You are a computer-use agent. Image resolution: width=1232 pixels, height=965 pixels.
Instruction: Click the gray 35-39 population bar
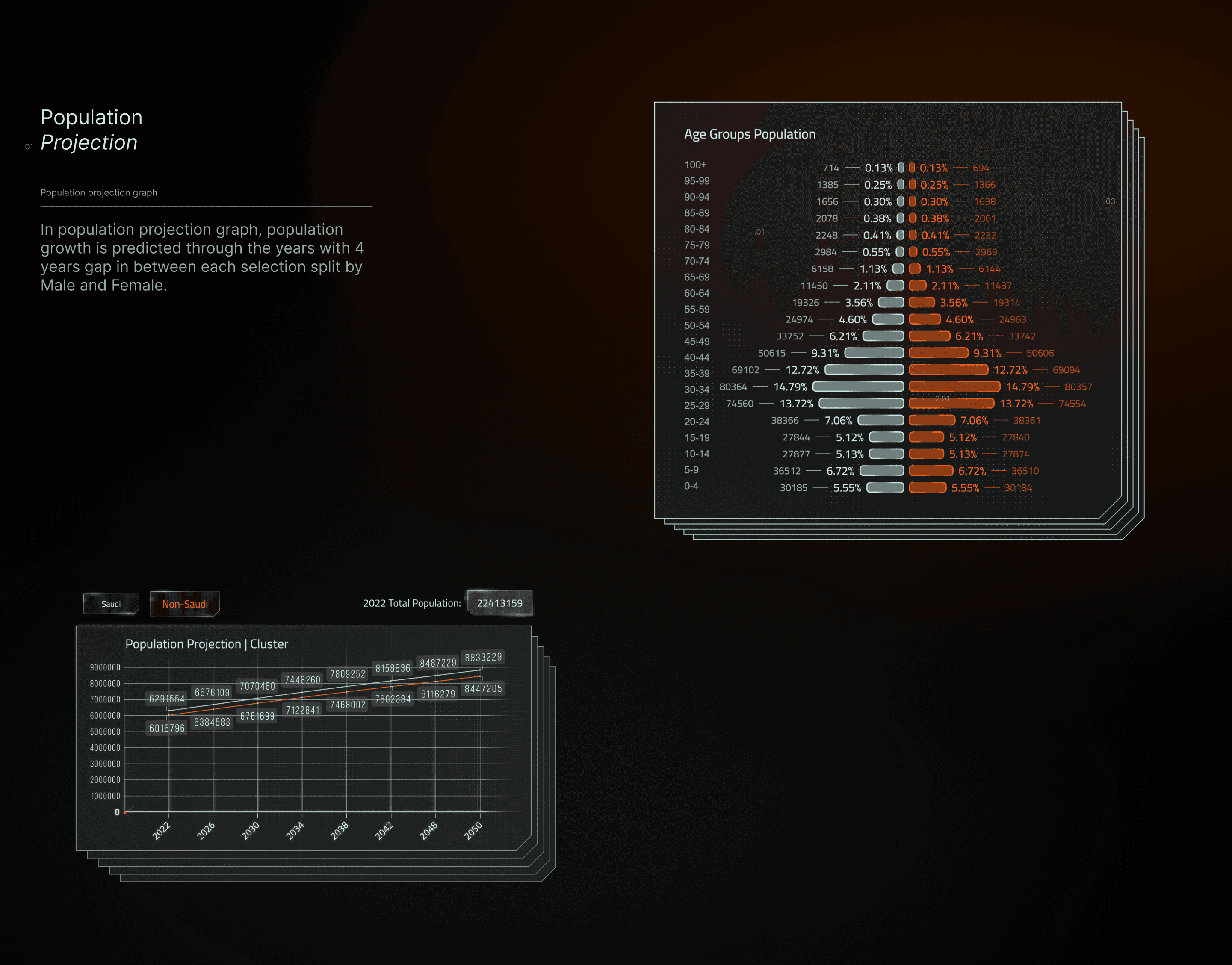tap(864, 369)
